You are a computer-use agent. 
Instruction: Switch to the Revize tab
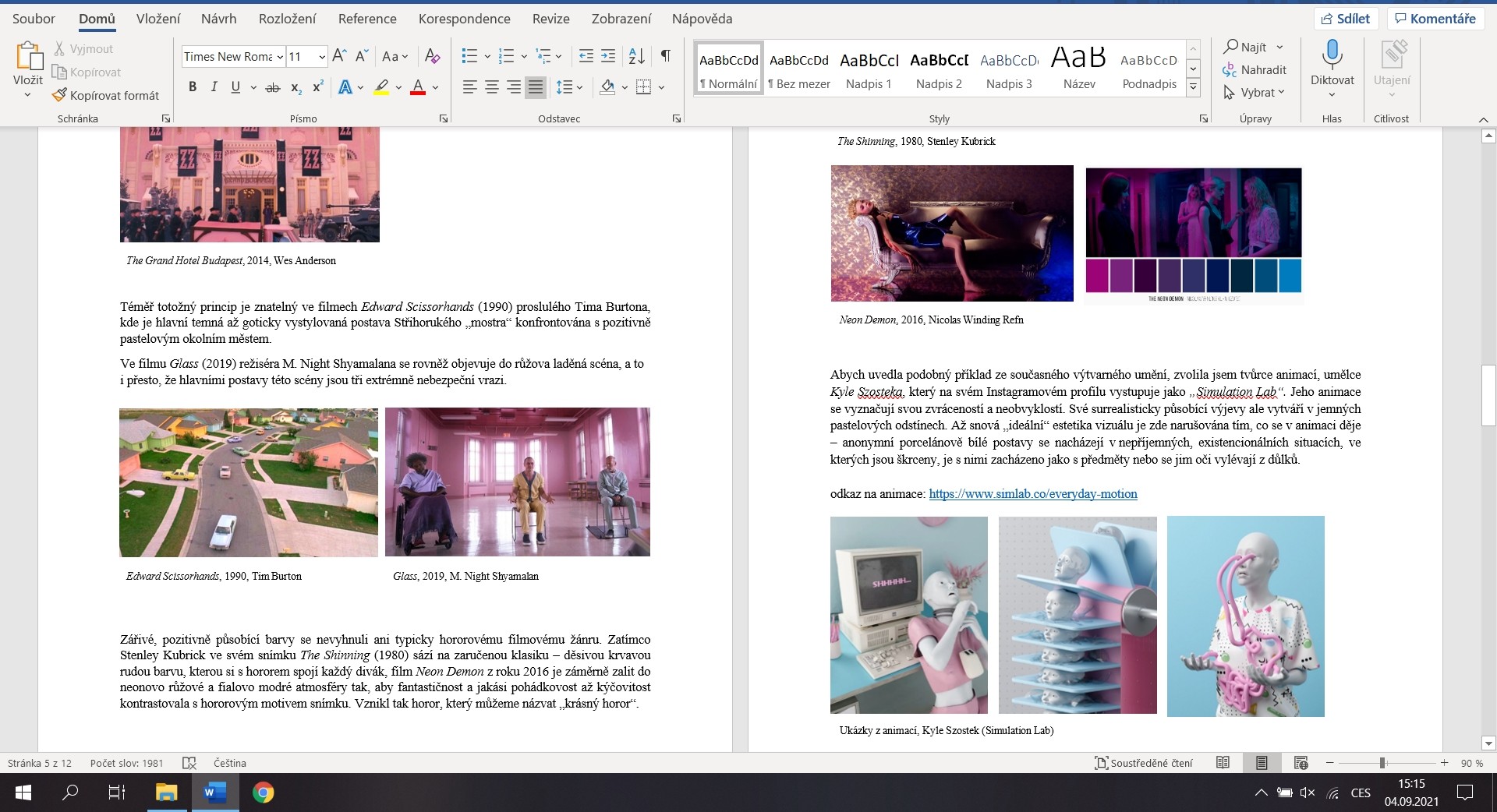(x=551, y=19)
